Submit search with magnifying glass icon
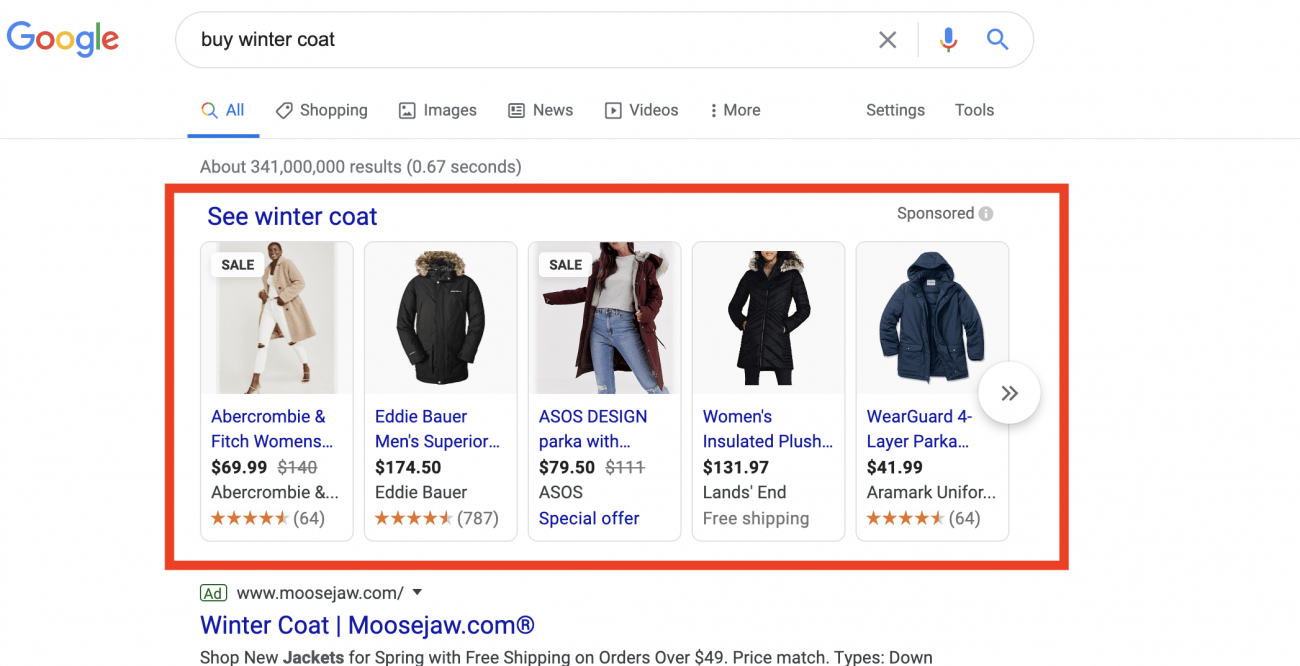Image resolution: width=1300 pixels, height=666 pixels. click(x=997, y=40)
